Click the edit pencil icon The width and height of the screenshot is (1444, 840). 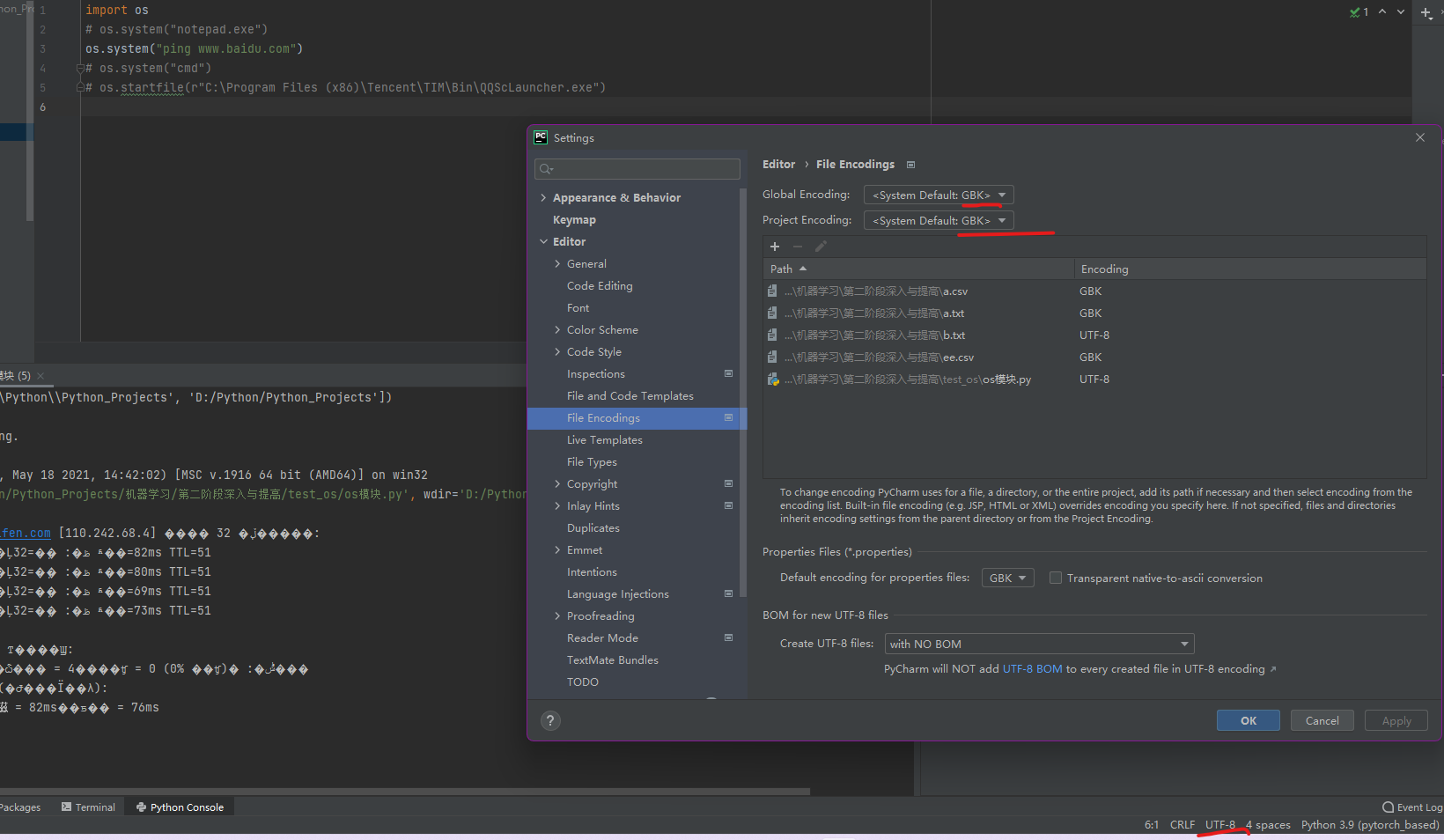pyautogui.click(x=821, y=247)
